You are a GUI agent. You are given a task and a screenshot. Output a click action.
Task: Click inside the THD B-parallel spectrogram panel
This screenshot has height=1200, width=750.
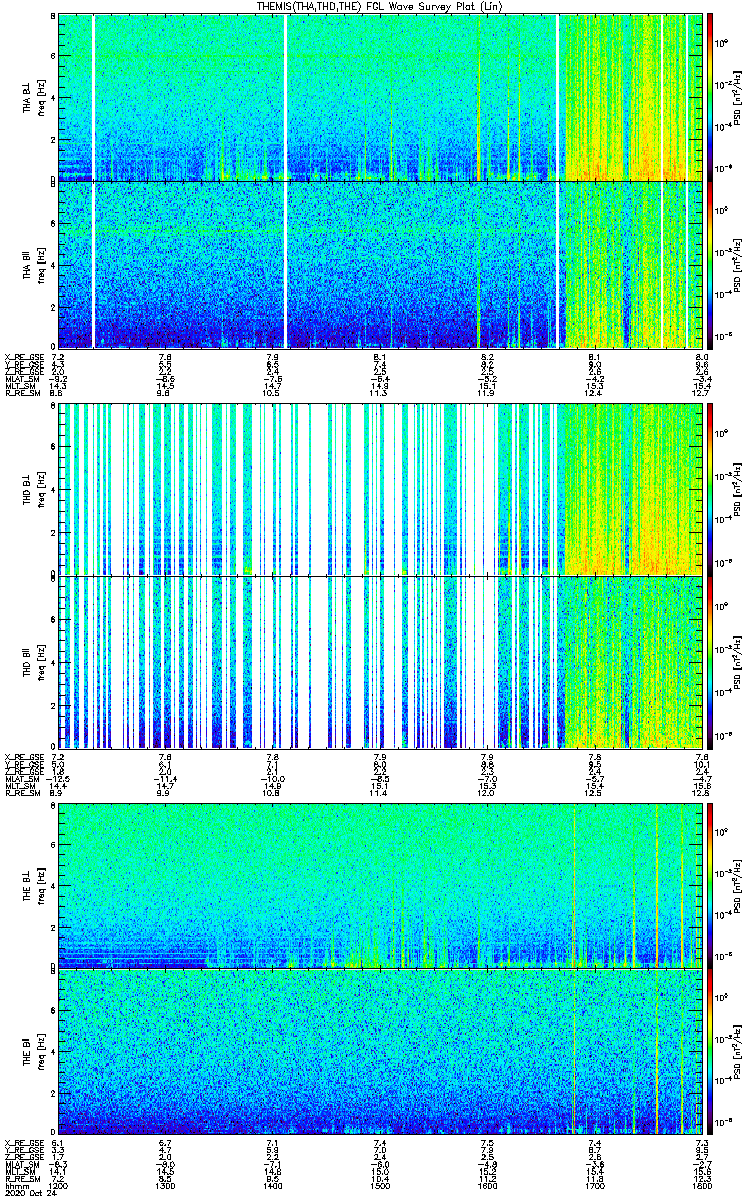(x=380, y=662)
